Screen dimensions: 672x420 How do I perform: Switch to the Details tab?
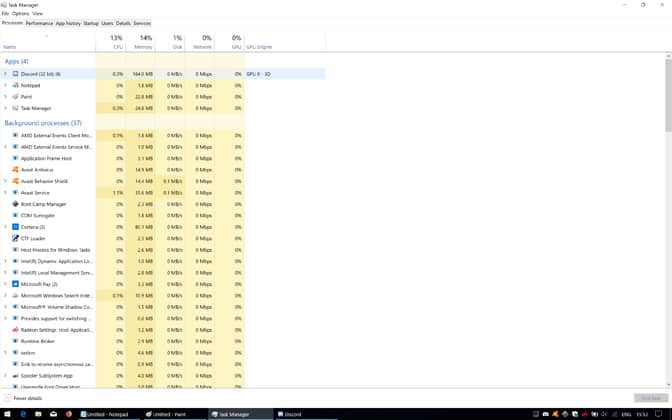point(123,23)
